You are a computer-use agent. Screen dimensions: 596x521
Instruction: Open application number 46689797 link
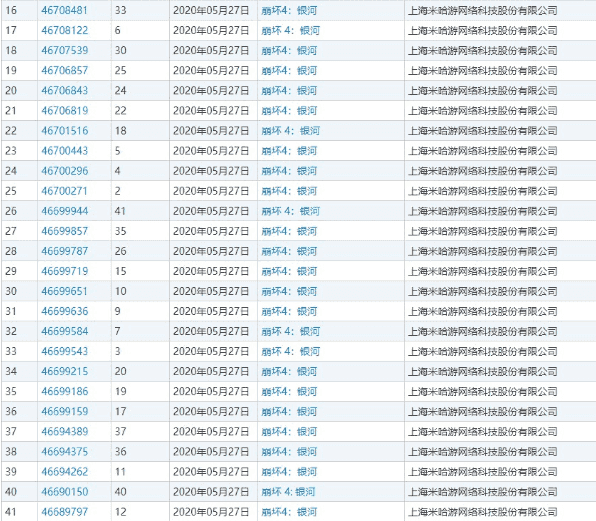click(65, 512)
